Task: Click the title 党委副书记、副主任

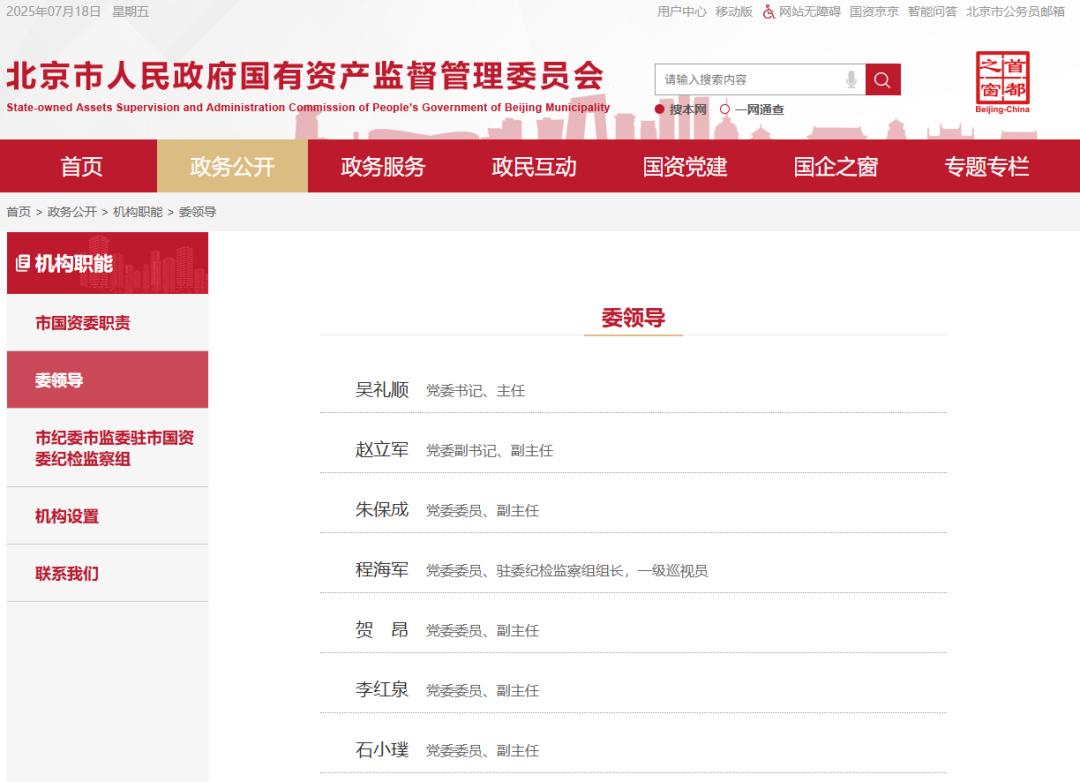Action: coord(490,451)
